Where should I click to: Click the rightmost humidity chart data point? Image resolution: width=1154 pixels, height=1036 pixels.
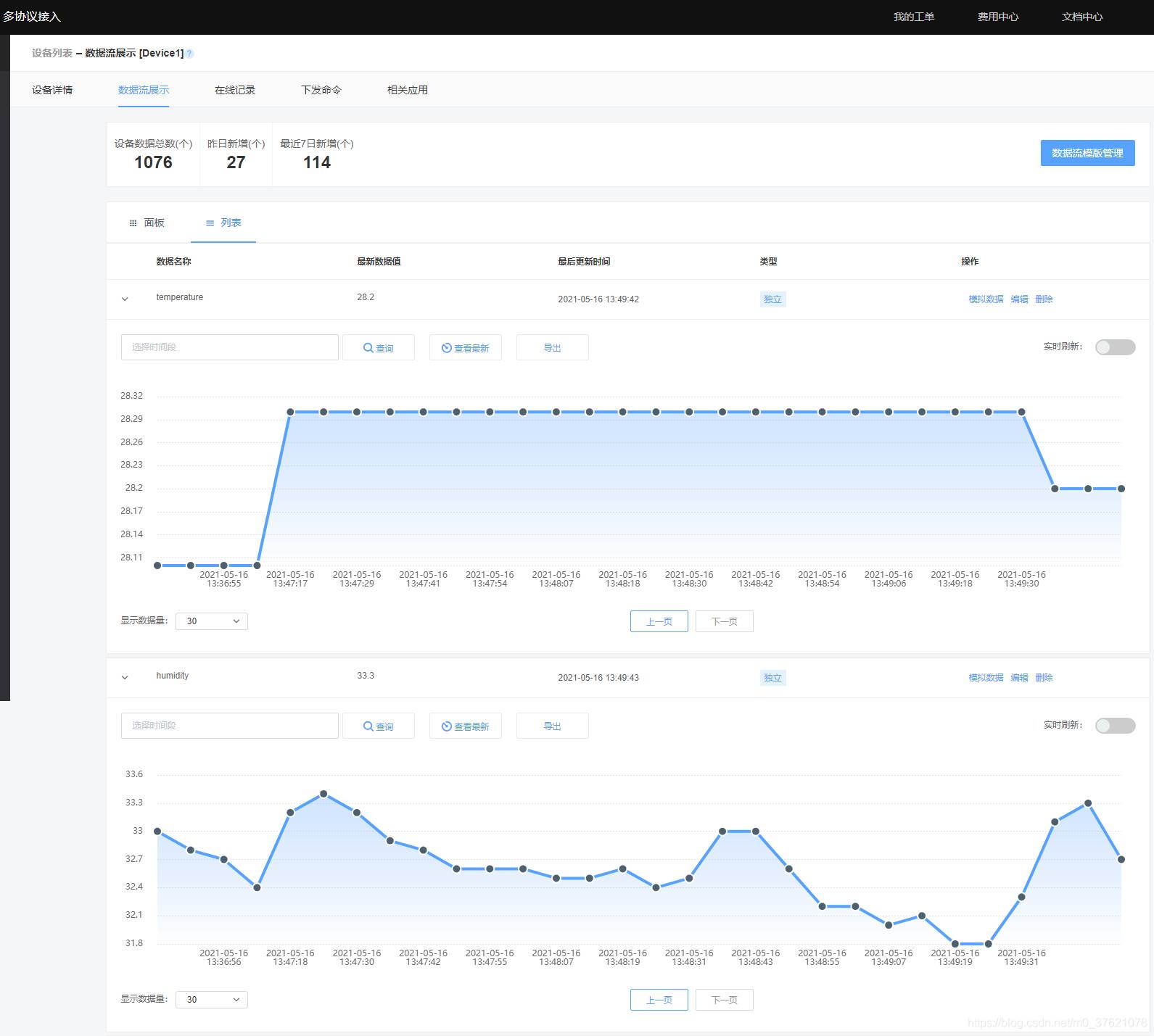pos(1121,859)
